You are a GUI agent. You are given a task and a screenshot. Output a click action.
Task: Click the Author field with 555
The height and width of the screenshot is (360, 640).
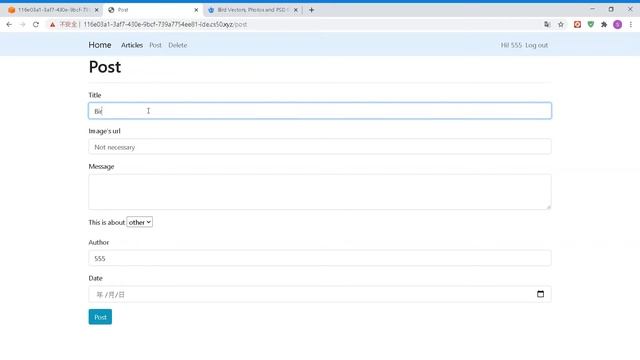(320, 258)
